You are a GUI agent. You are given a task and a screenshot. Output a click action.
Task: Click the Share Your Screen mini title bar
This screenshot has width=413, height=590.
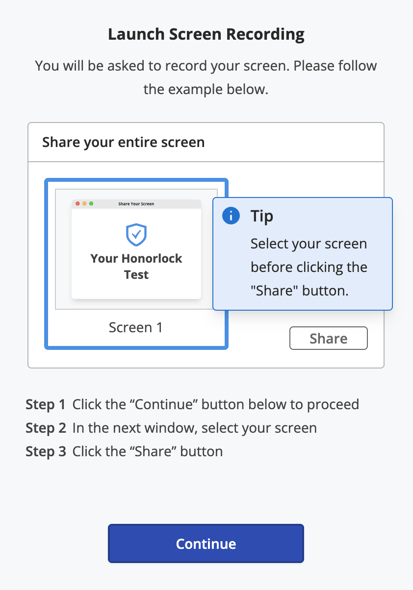coord(136,204)
